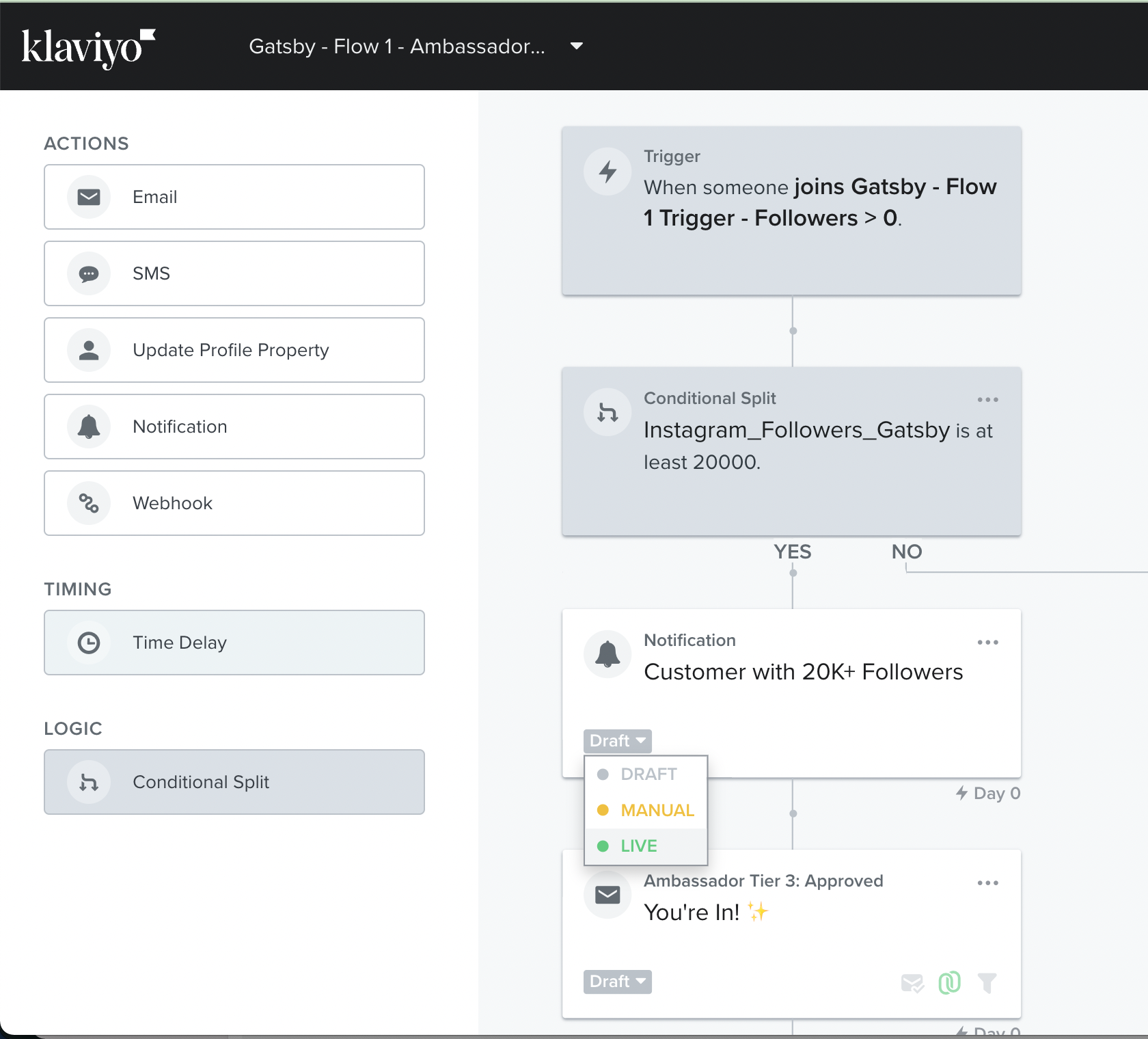Image resolution: width=1148 pixels, height=1039 pixels.
Task: Click the envelope status icon on email card
Action: pos(912,983)
